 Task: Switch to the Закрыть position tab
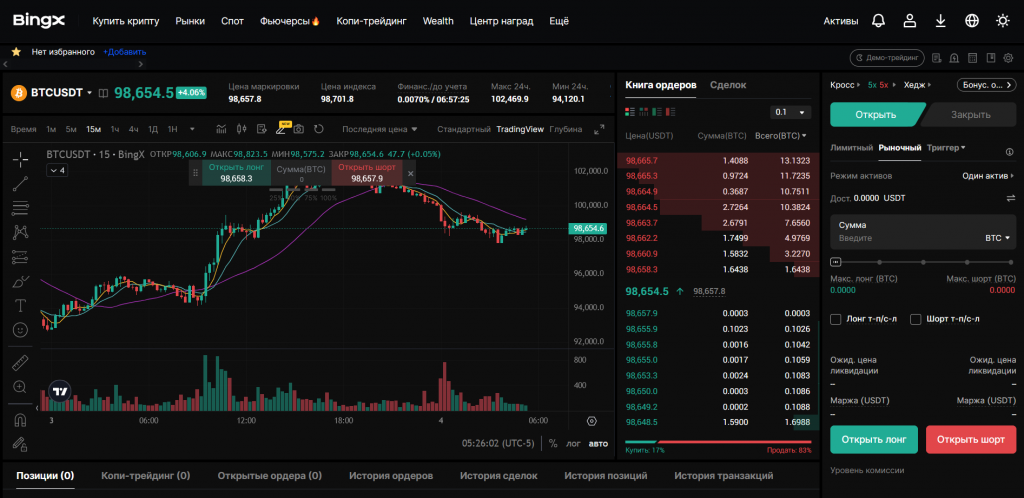tap(970, 115)
